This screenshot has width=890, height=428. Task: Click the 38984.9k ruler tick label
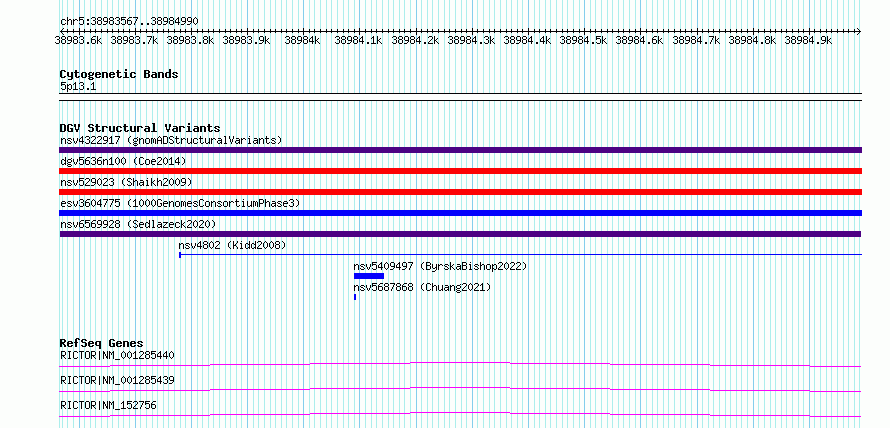click(808, 40)
